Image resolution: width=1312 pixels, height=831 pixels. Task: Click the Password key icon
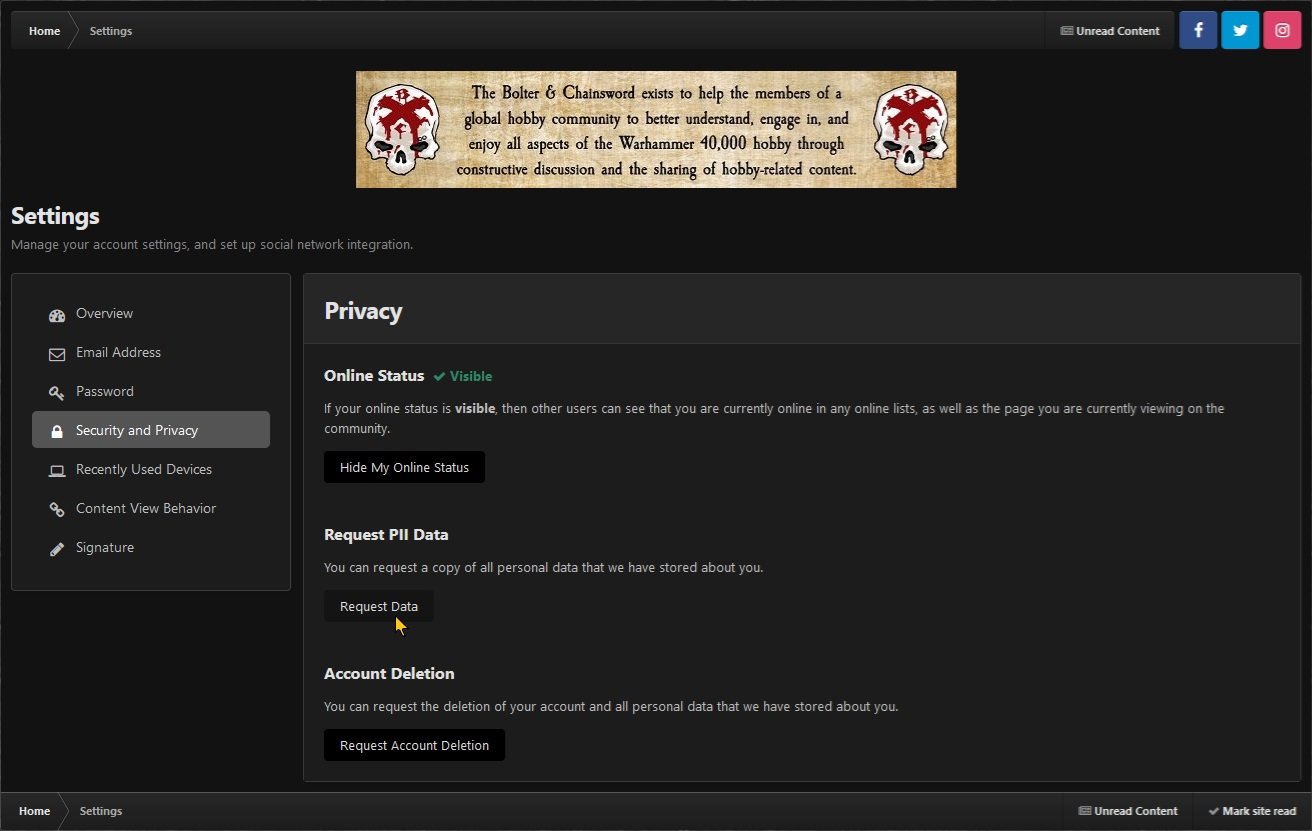pyautogui.click(x=57, y=393)
